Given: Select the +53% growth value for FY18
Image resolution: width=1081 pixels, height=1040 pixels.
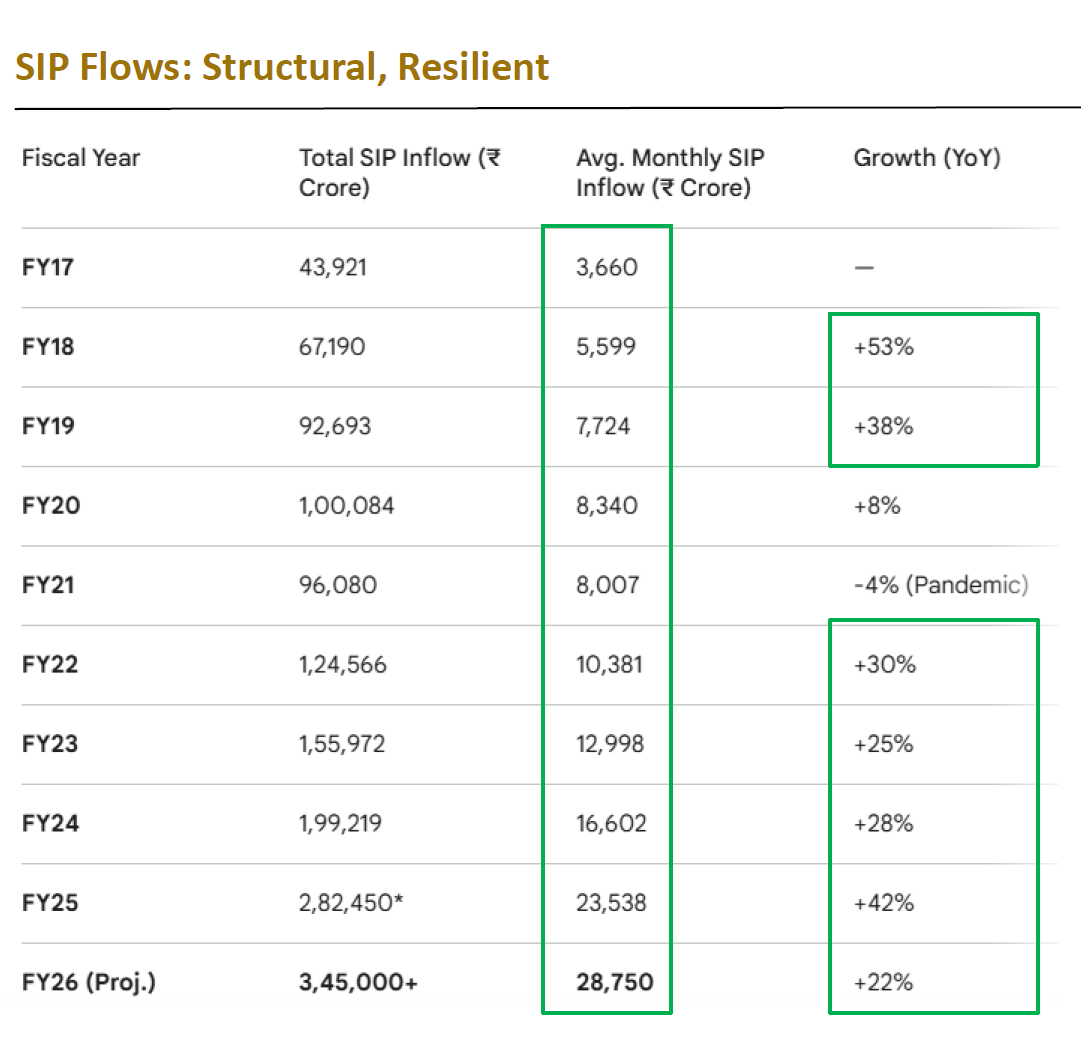Looking at the screenshot, I should [884, 346].
